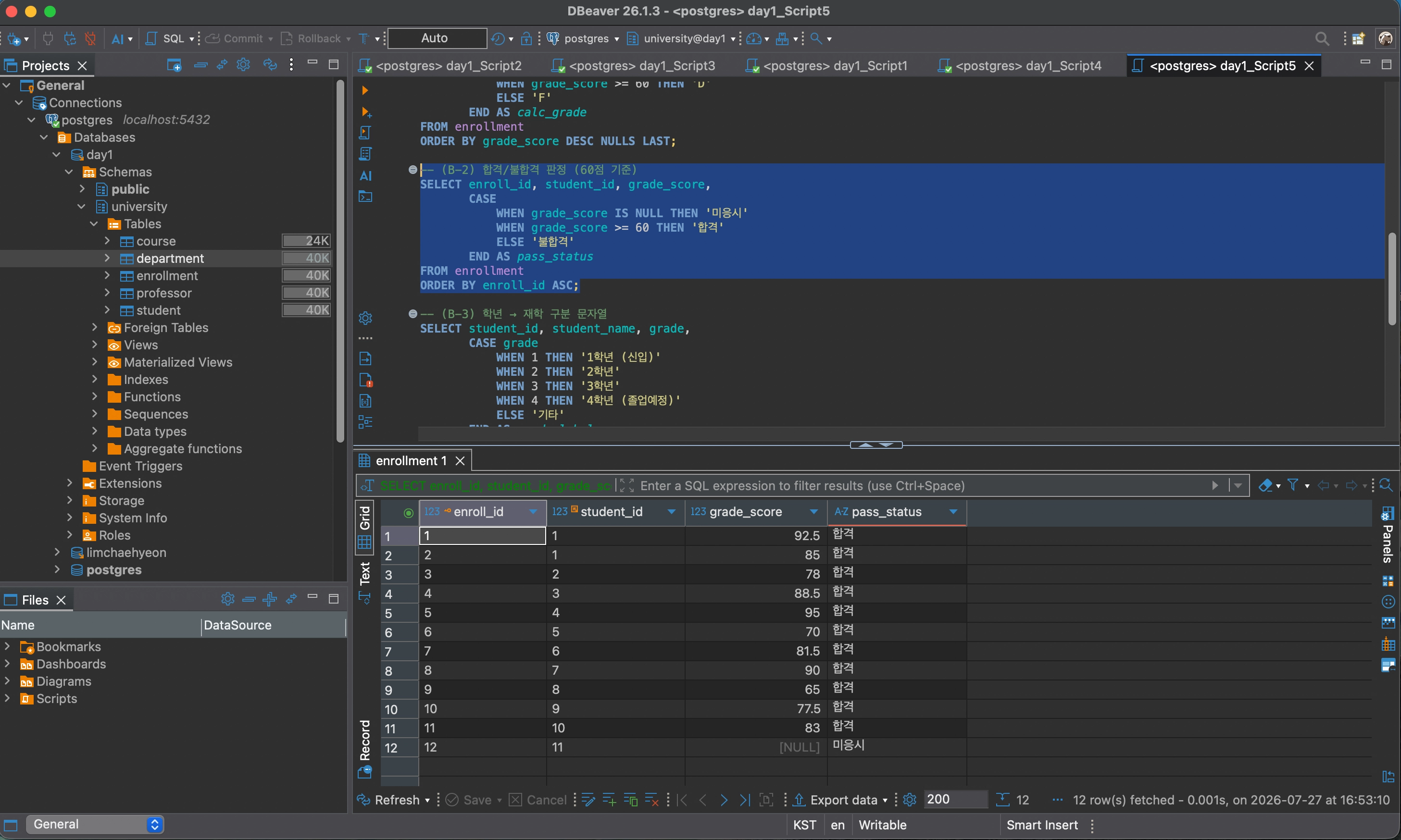Open pass_status column filter dropdown
Image resolution: width=1401 pixels, height=840 pixels.
953,512
